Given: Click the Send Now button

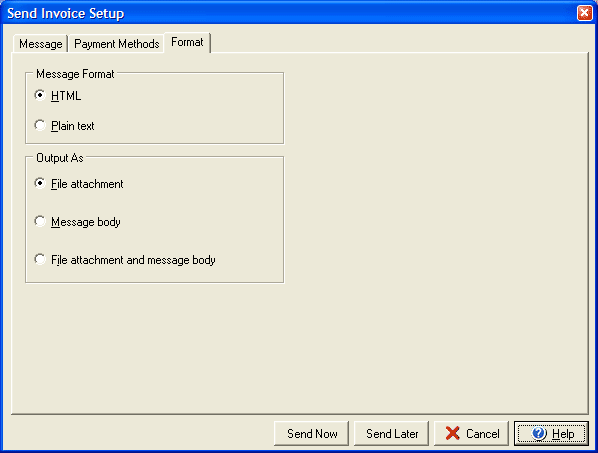Looking at the screenshot, I should [312, 434].
